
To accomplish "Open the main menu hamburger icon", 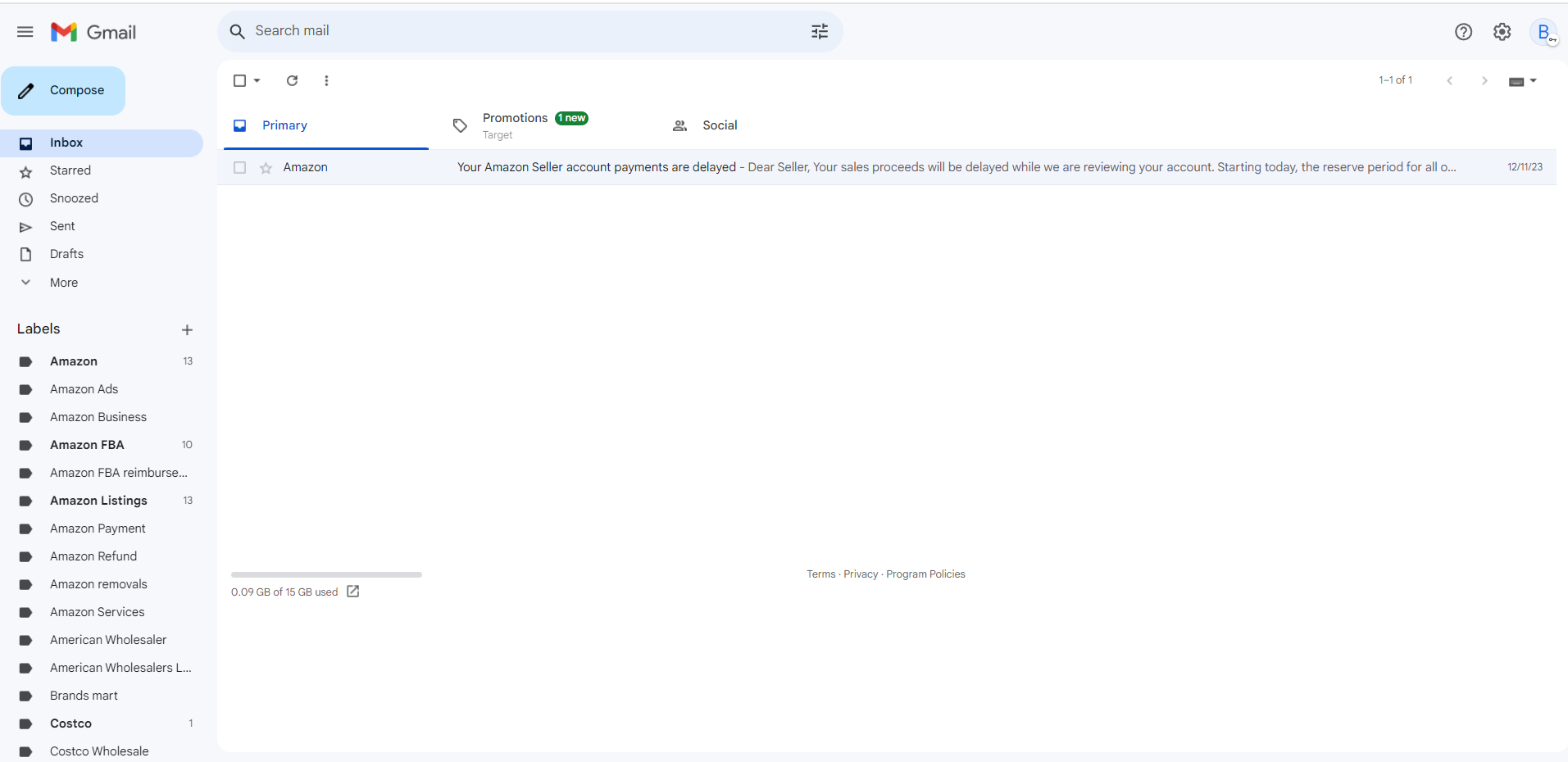I will 25,32.
